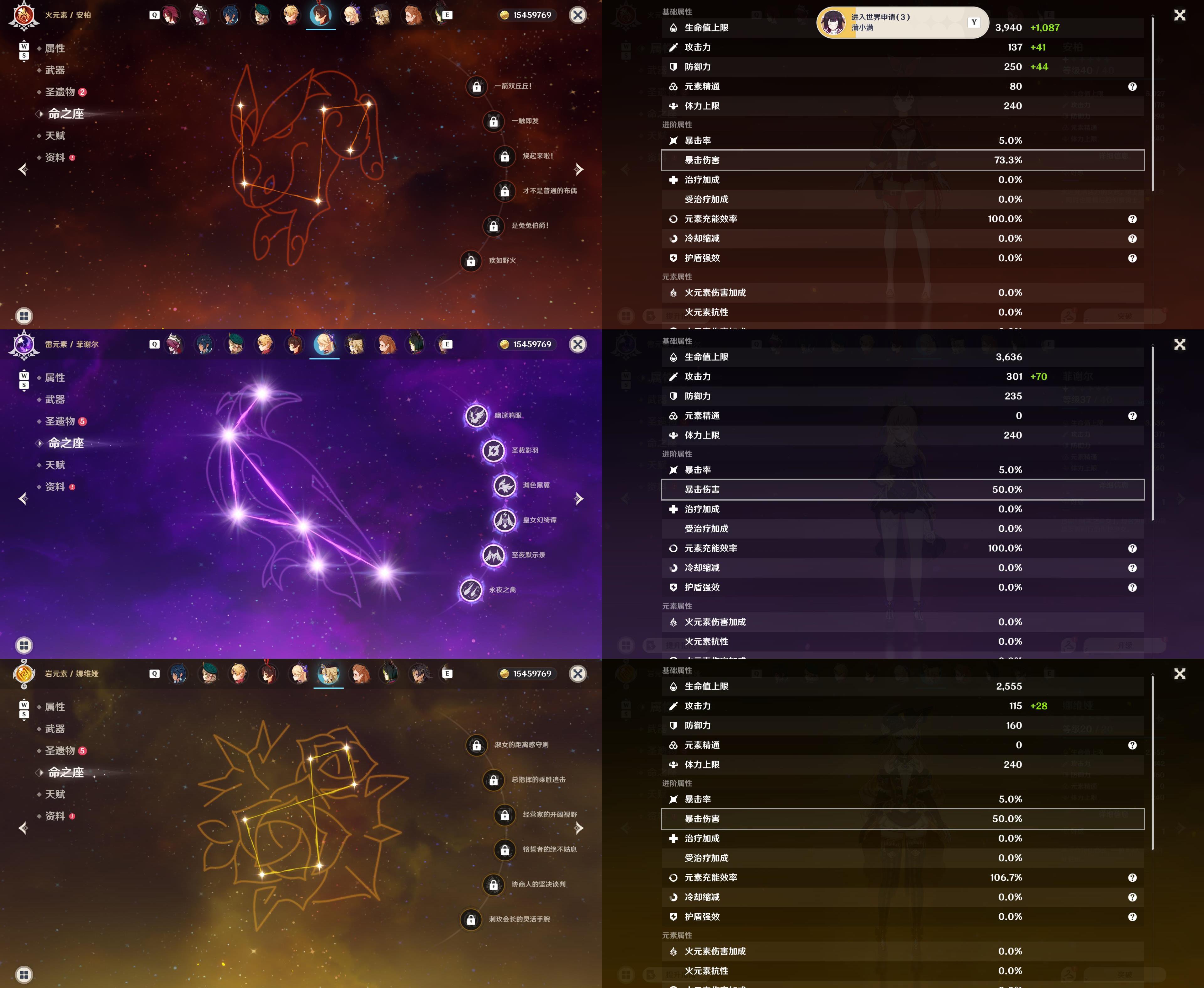Click the scrollbar in 安柏 stats panel
Viewport: 1204px width, 988px height.
[x=1153, y=104]
